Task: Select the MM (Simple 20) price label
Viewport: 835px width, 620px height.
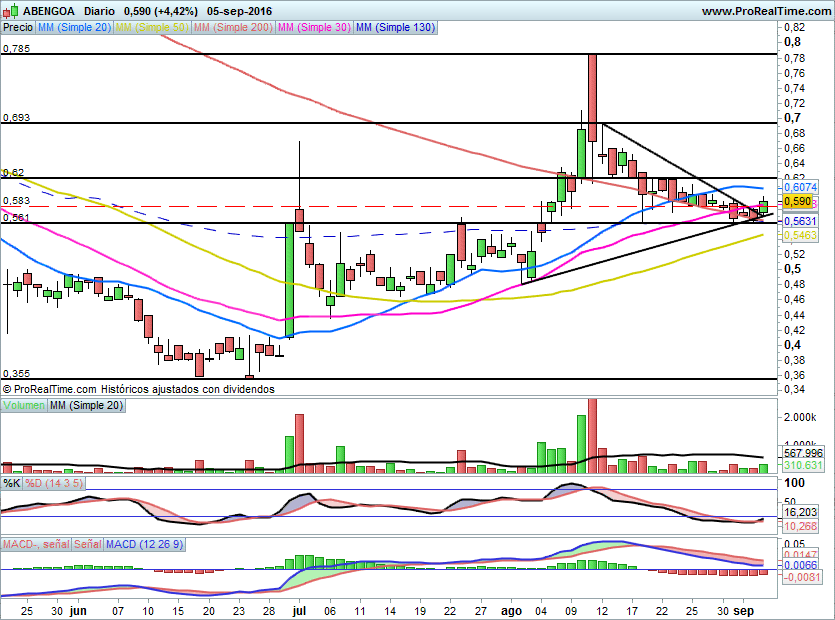Action: (74, 27)
